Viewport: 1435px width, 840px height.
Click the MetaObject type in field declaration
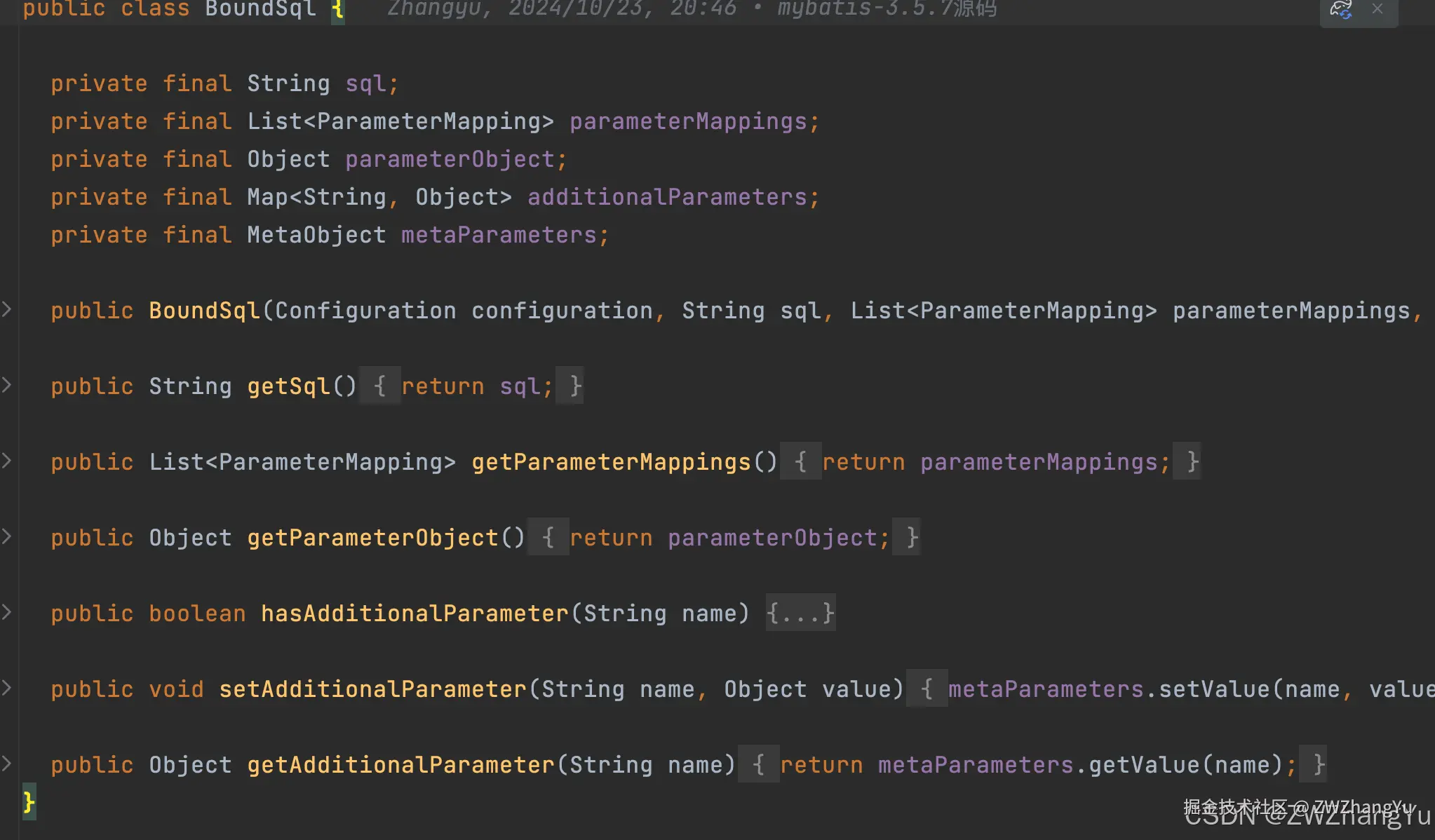[x=316, y=235]
